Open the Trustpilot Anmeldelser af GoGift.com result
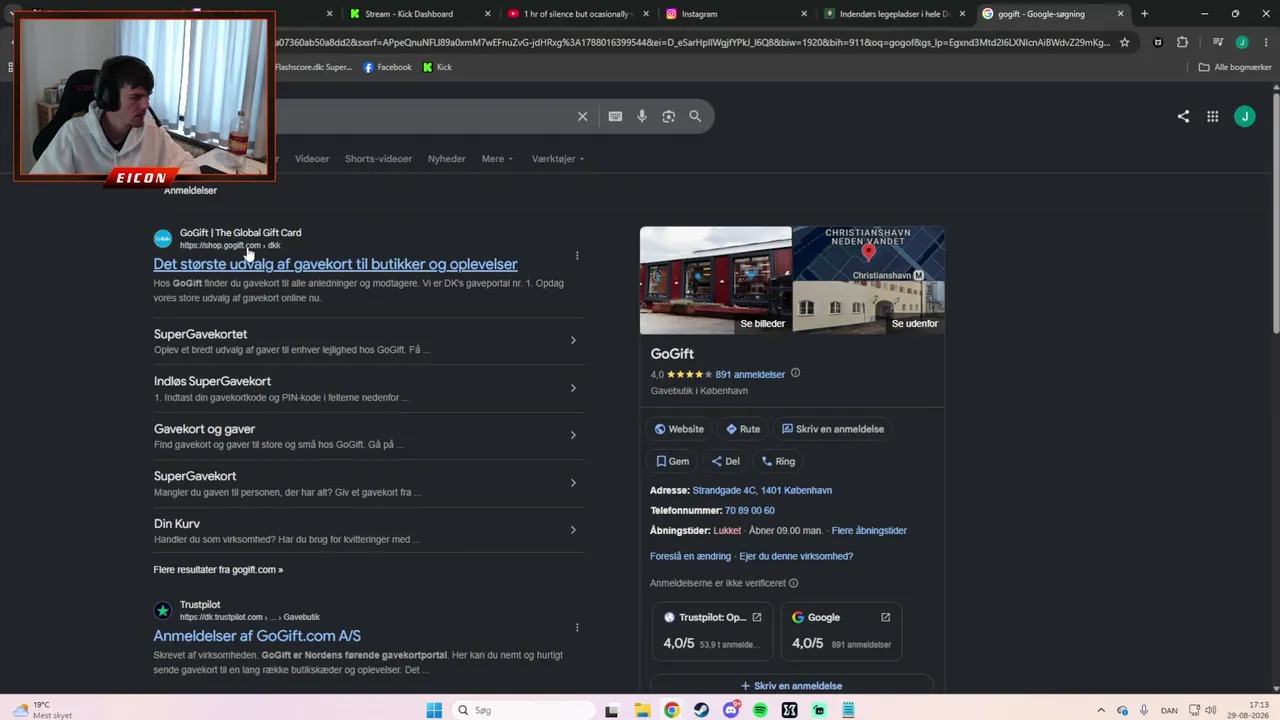Screen dimensions: 1280x720 pyautogui.click(x=257, y=636)
